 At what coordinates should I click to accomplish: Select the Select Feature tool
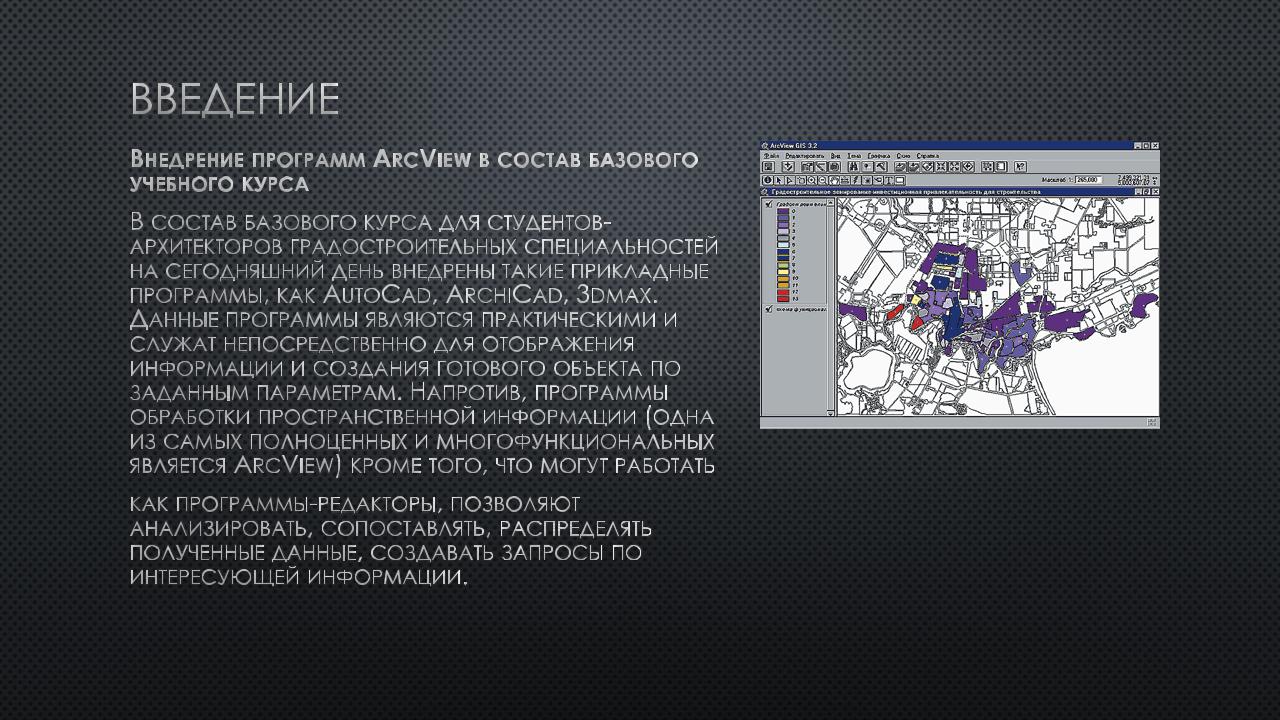click(801, 180)
